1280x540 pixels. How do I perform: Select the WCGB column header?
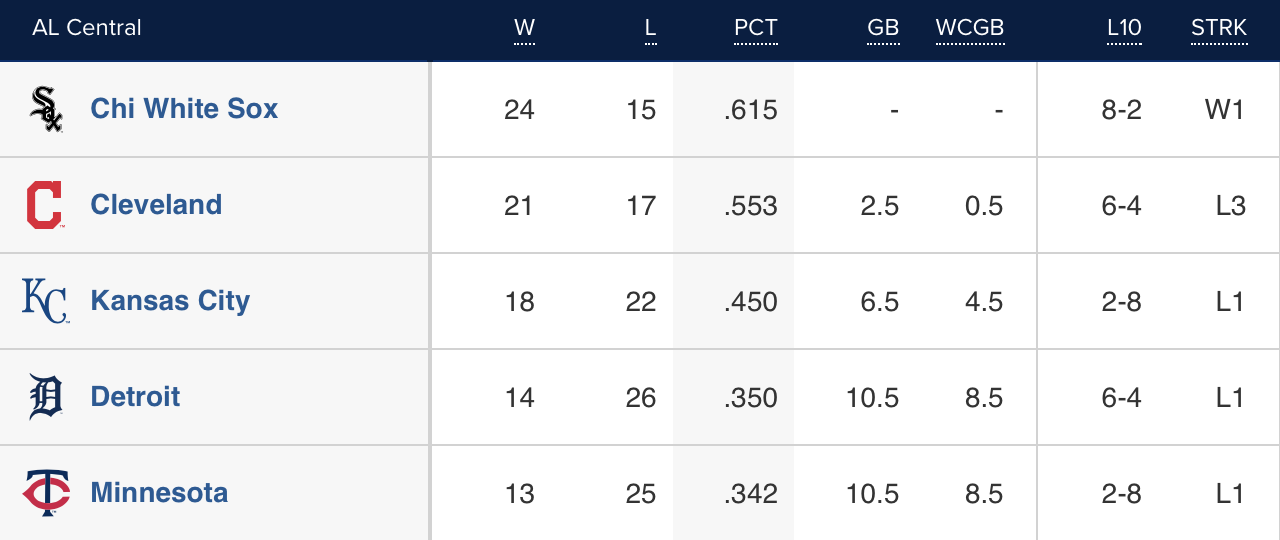pyautogui.click(x=969, y=28)
